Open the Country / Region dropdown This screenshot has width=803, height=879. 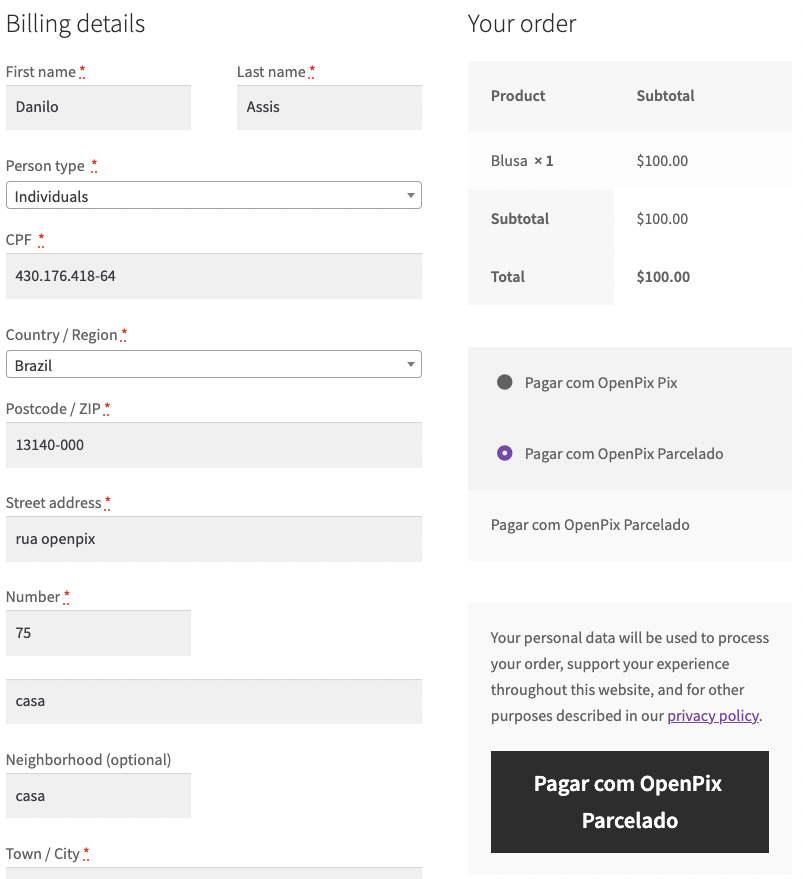213,364
